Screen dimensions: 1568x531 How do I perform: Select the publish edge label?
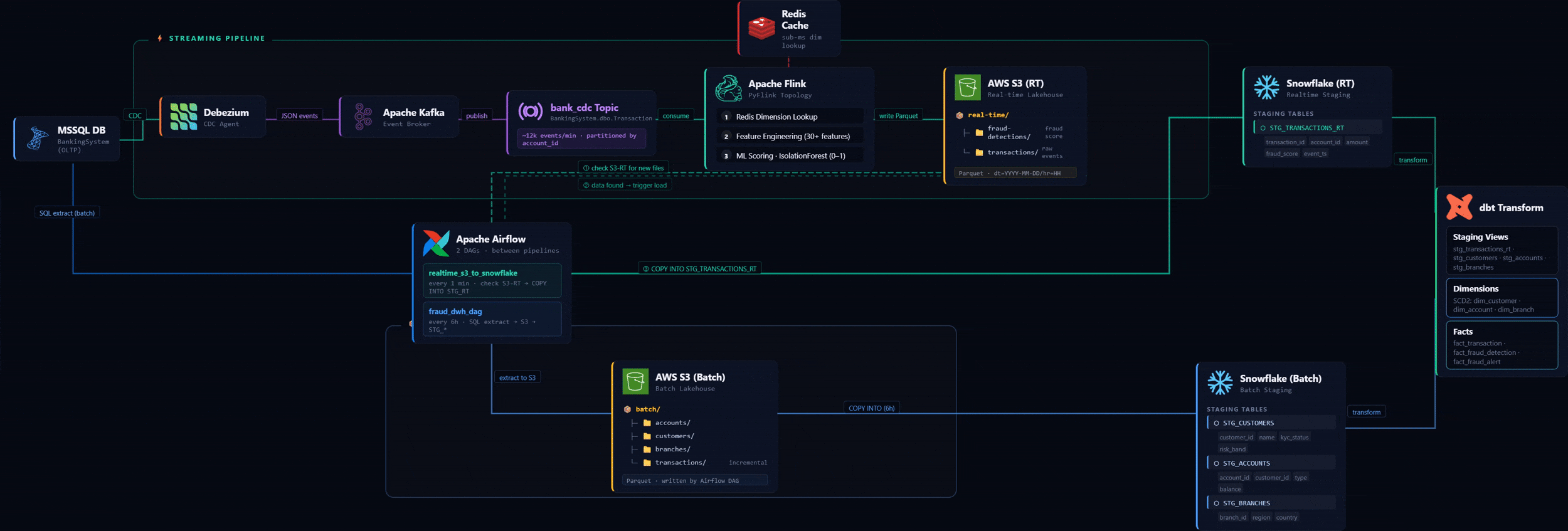477,116
